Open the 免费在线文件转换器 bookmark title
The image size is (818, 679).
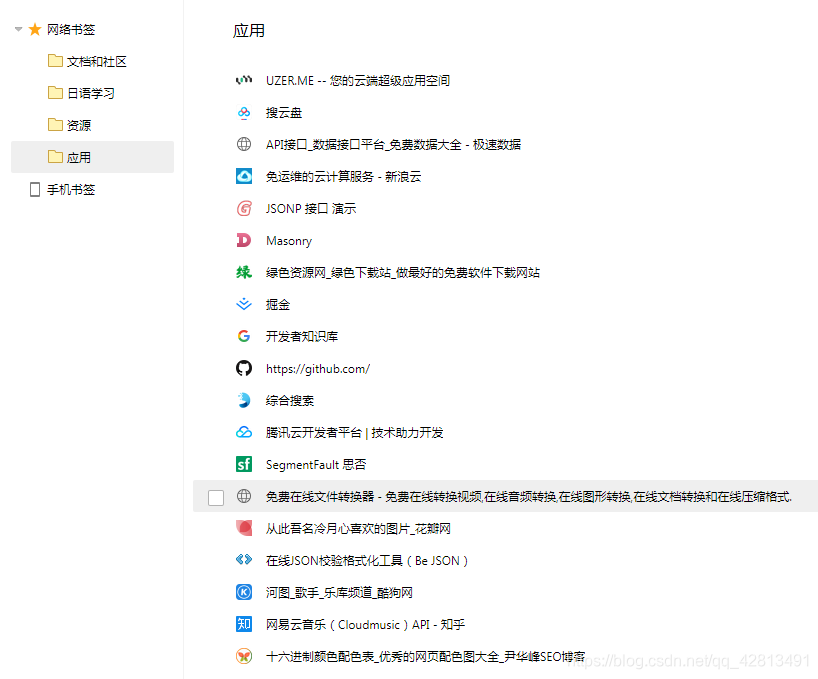point(528,496)
